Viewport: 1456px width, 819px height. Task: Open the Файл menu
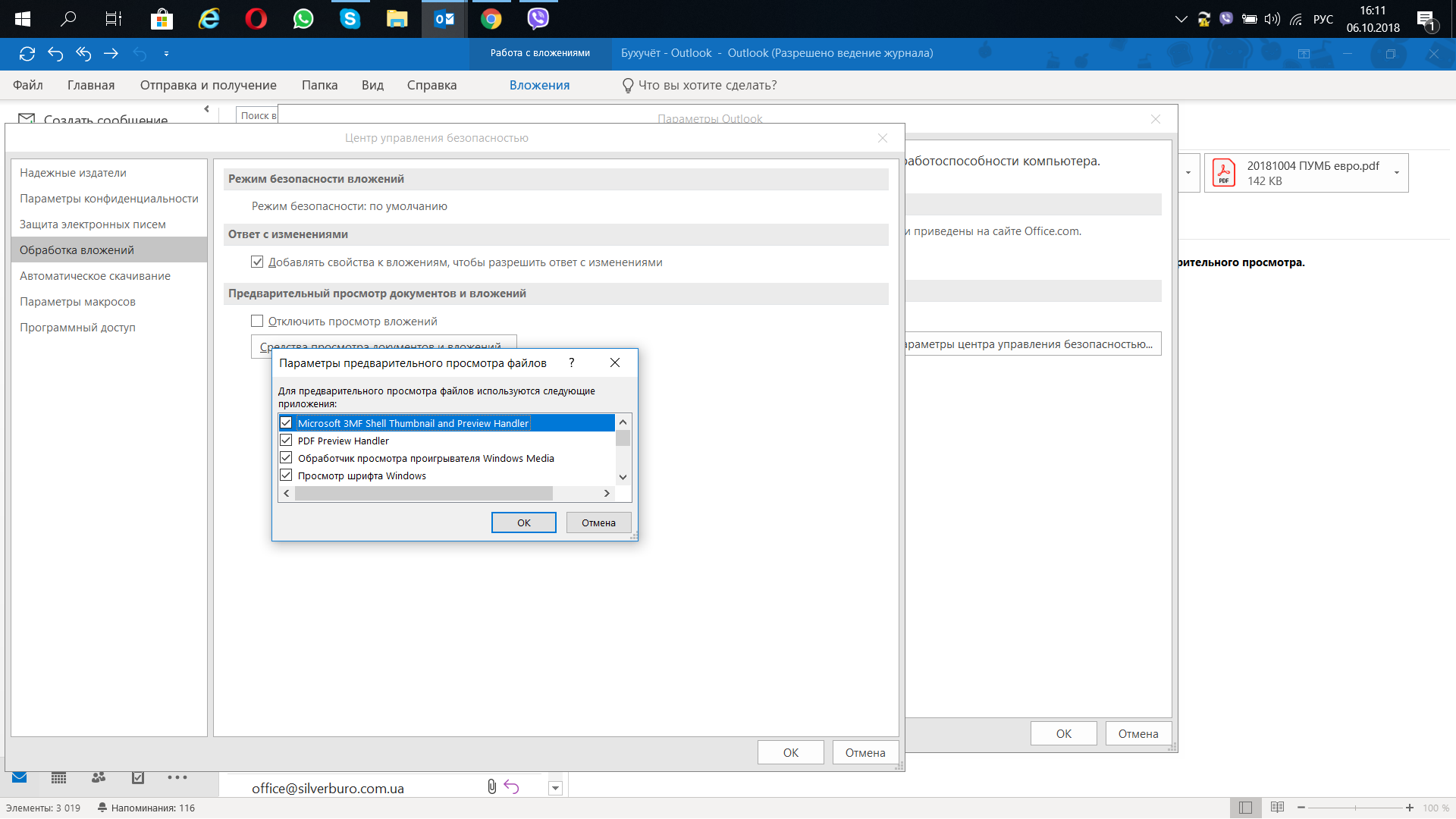tap(28, 85)
